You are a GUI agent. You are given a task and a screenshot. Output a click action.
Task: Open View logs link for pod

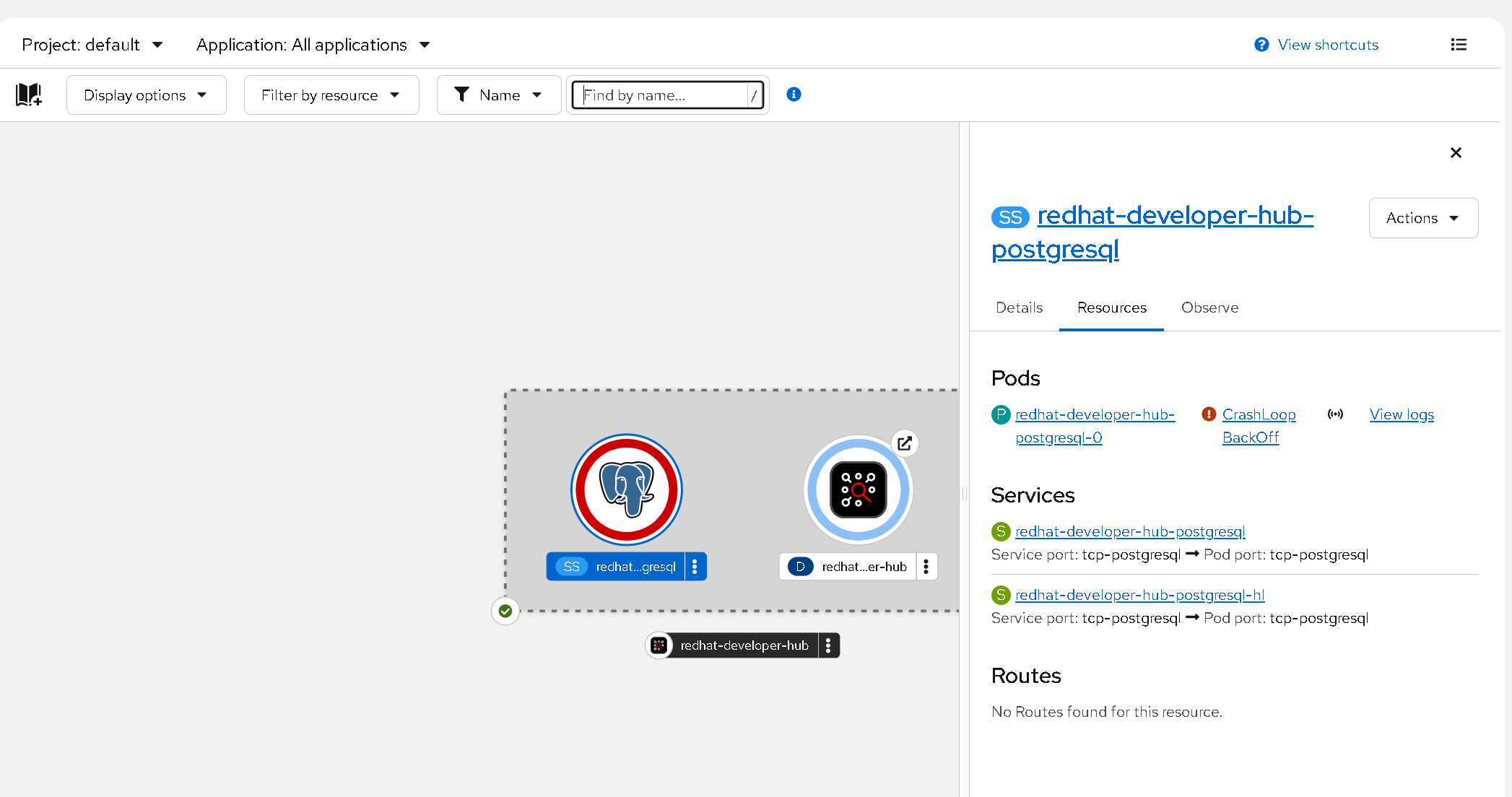pos(1401,414)
